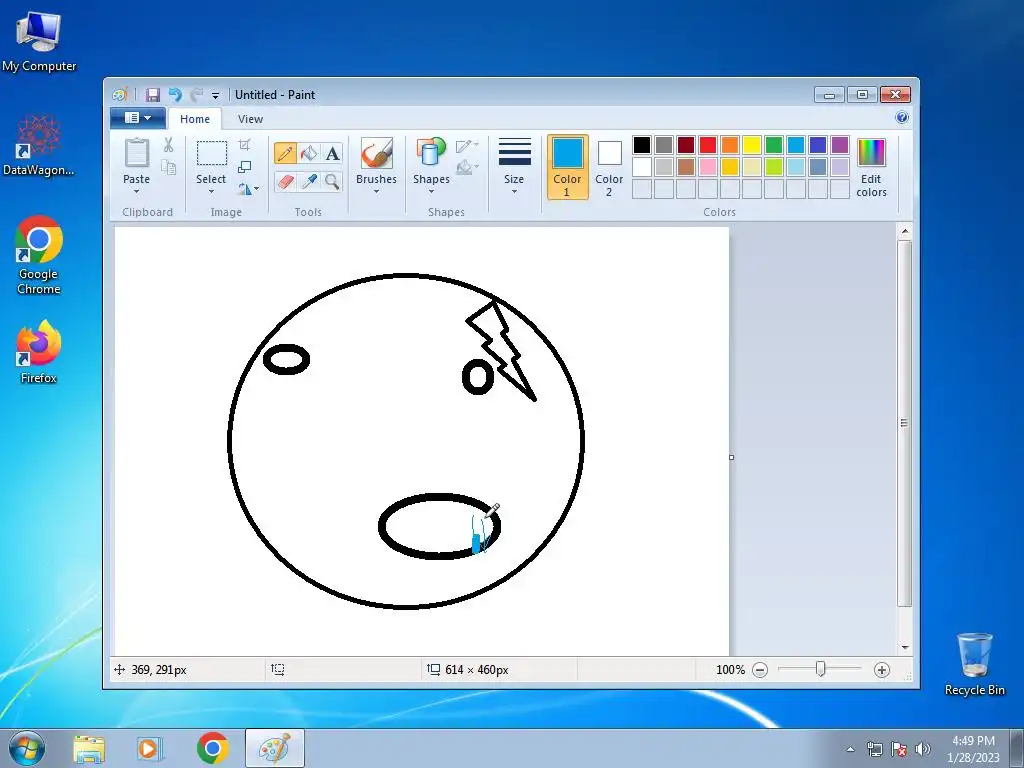Expand the Brushes dropdown arrow
This screenshot has width=1024, height=768.
[376, 192]
